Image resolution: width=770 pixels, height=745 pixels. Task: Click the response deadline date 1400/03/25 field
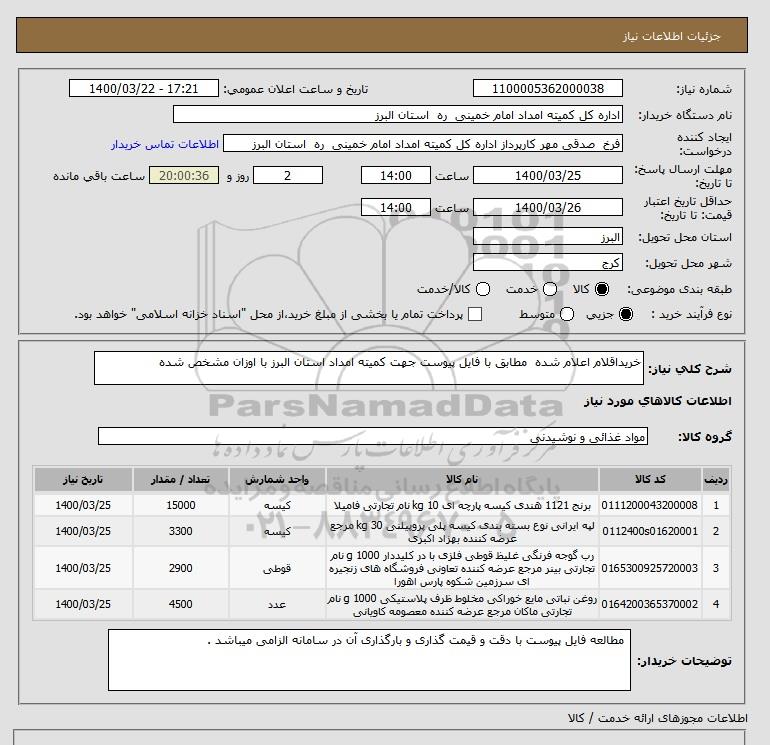[548, 175]
